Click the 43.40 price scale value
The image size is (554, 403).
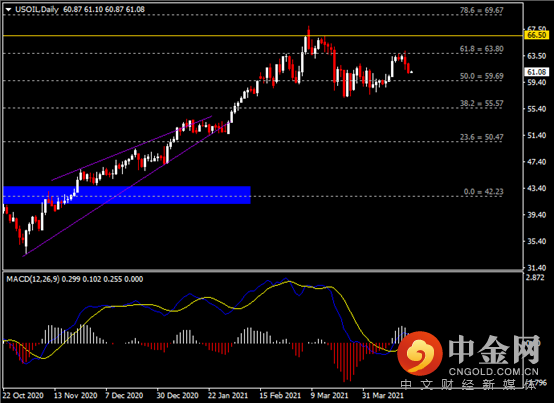(536, 188)
